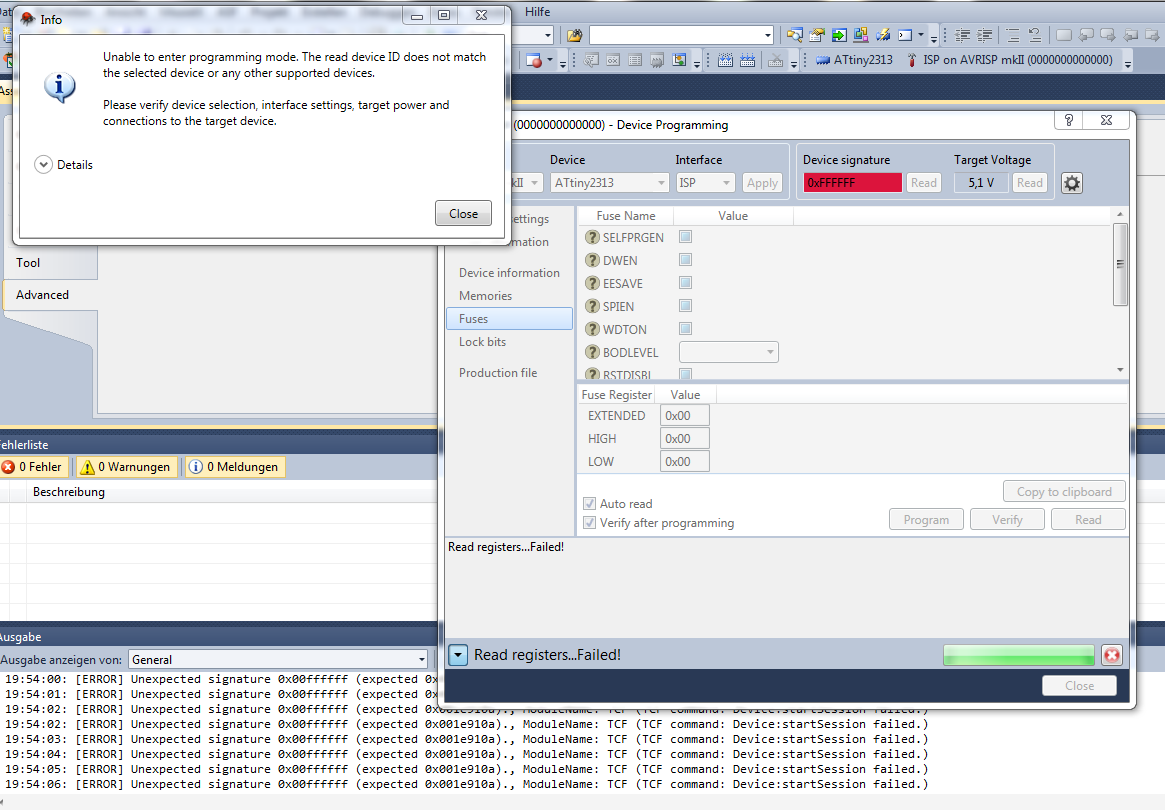Open dropdown arrow beside breakpoint icon
Screen dimensions: 1165x810
[x=550, y=60]
